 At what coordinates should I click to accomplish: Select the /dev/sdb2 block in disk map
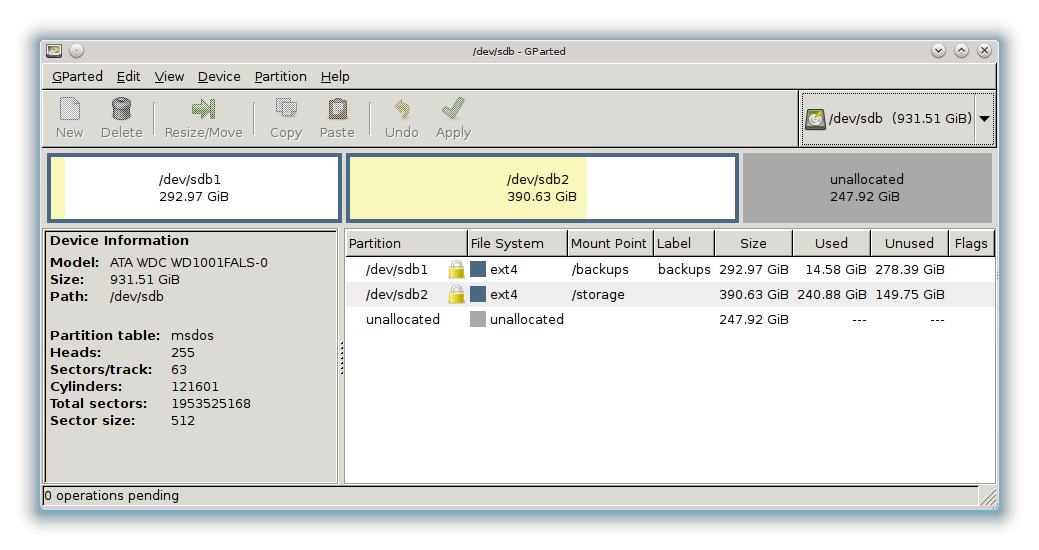[x=541, y=188]
